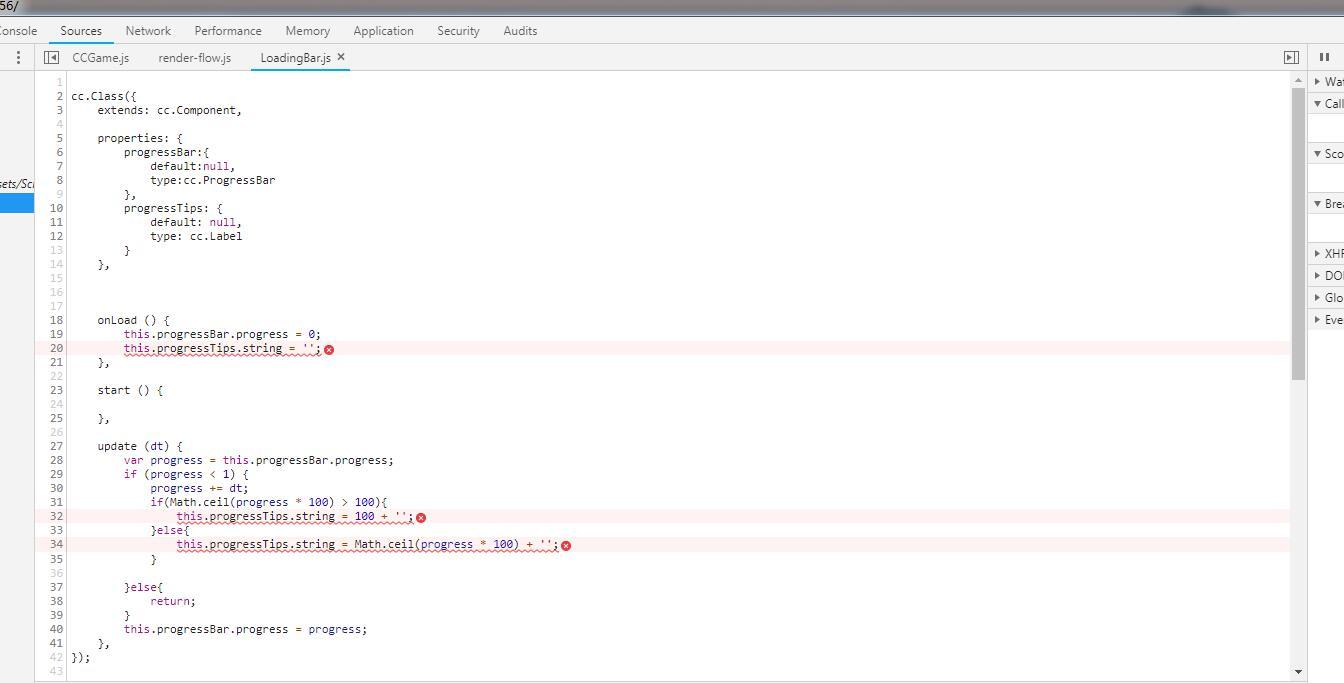Click 'this.progressBar.progress = 0;' line

[222, 334]
